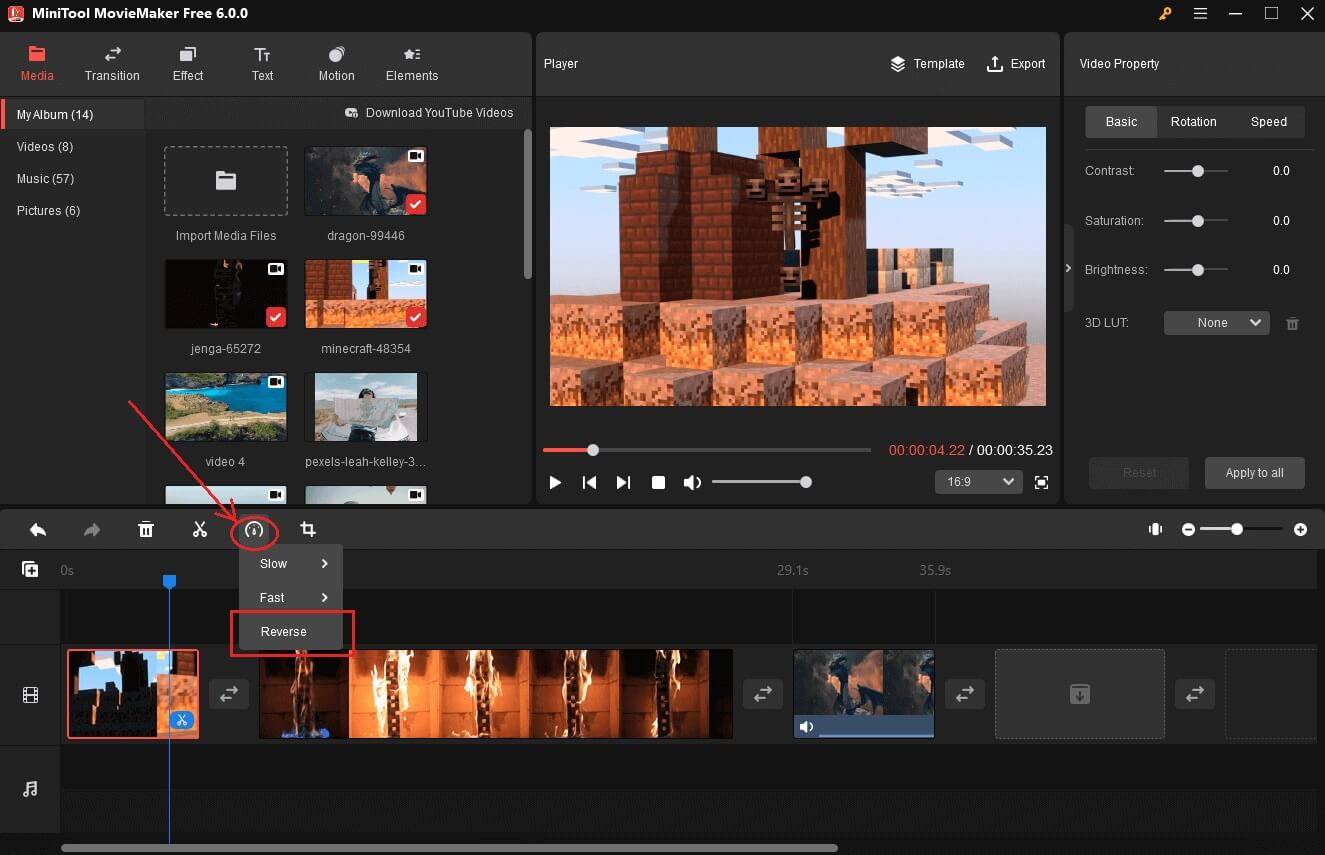This screenshot has height=855, width=1325.
Task: Open the Motion tab
Action: (336, 64)
